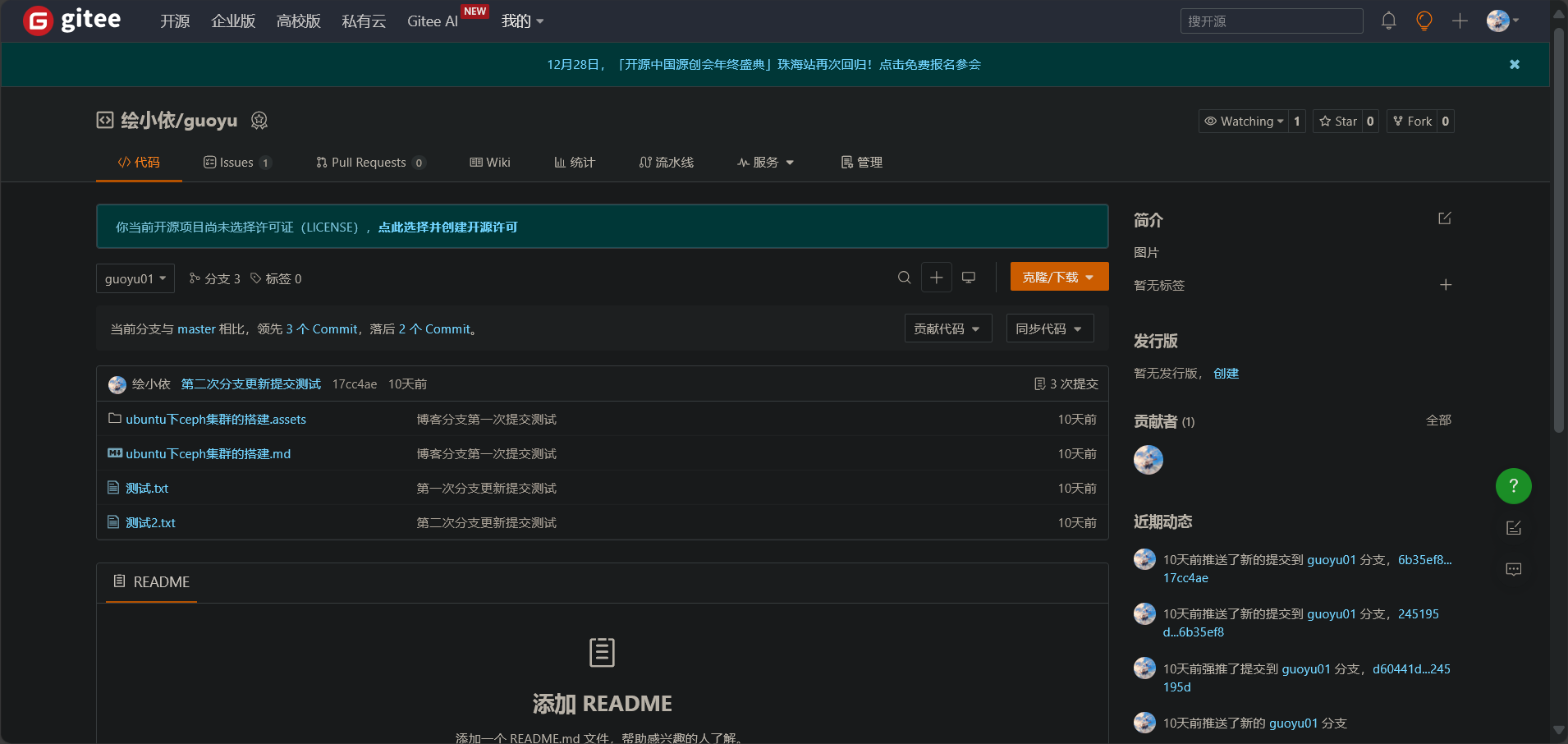1568x744 pixels.
Task: Open the Issues tab
Action: [x=237, y=163]
